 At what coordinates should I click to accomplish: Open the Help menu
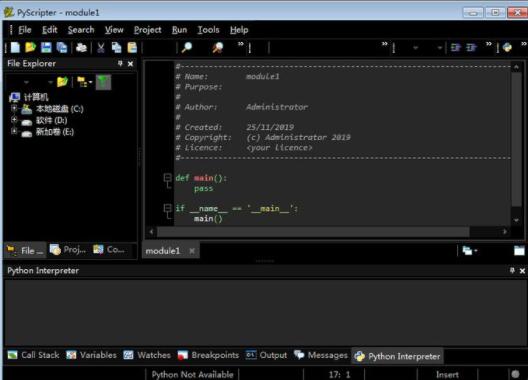tap(239, 30)
